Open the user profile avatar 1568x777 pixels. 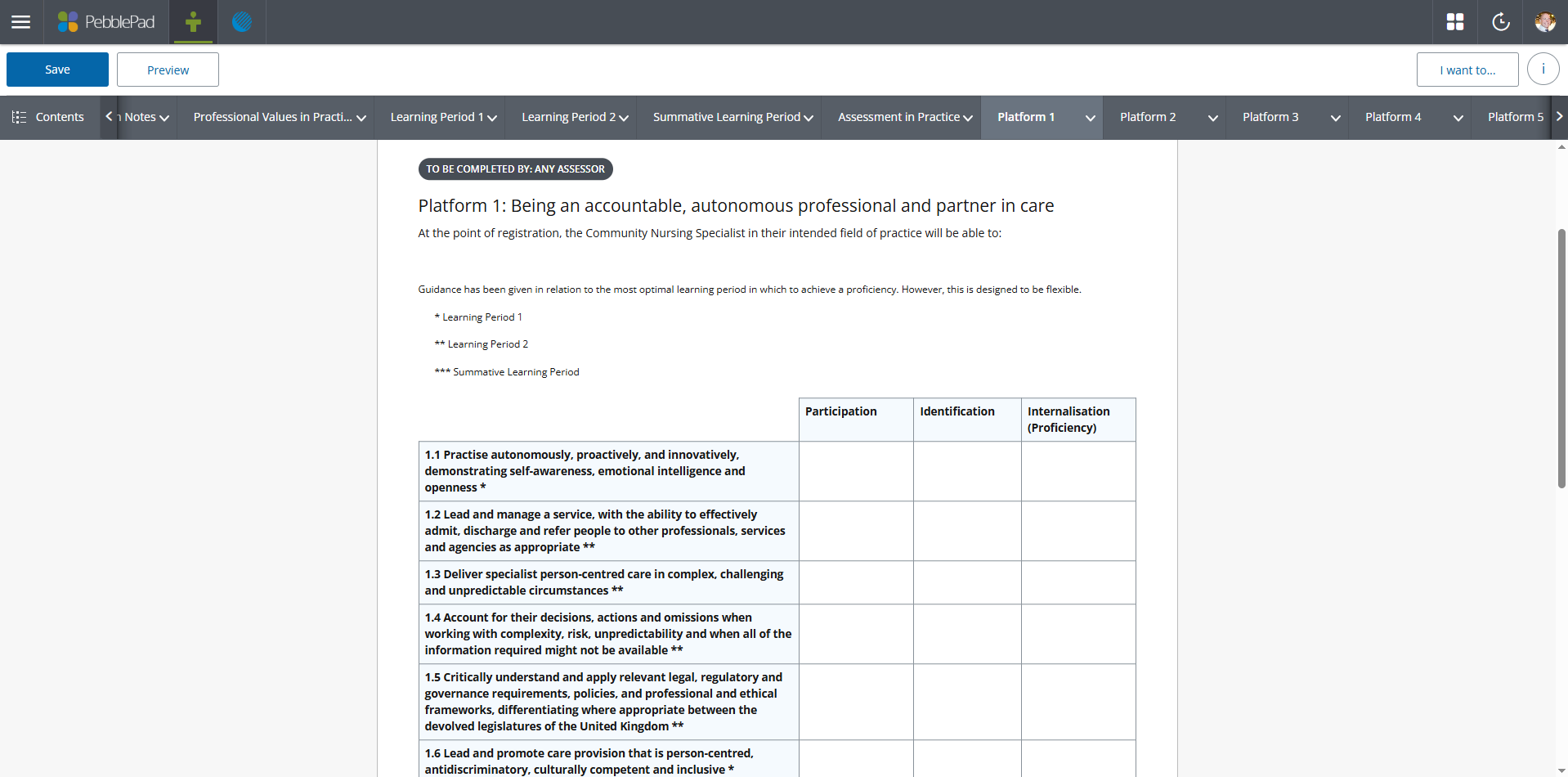pos(1545,22)
